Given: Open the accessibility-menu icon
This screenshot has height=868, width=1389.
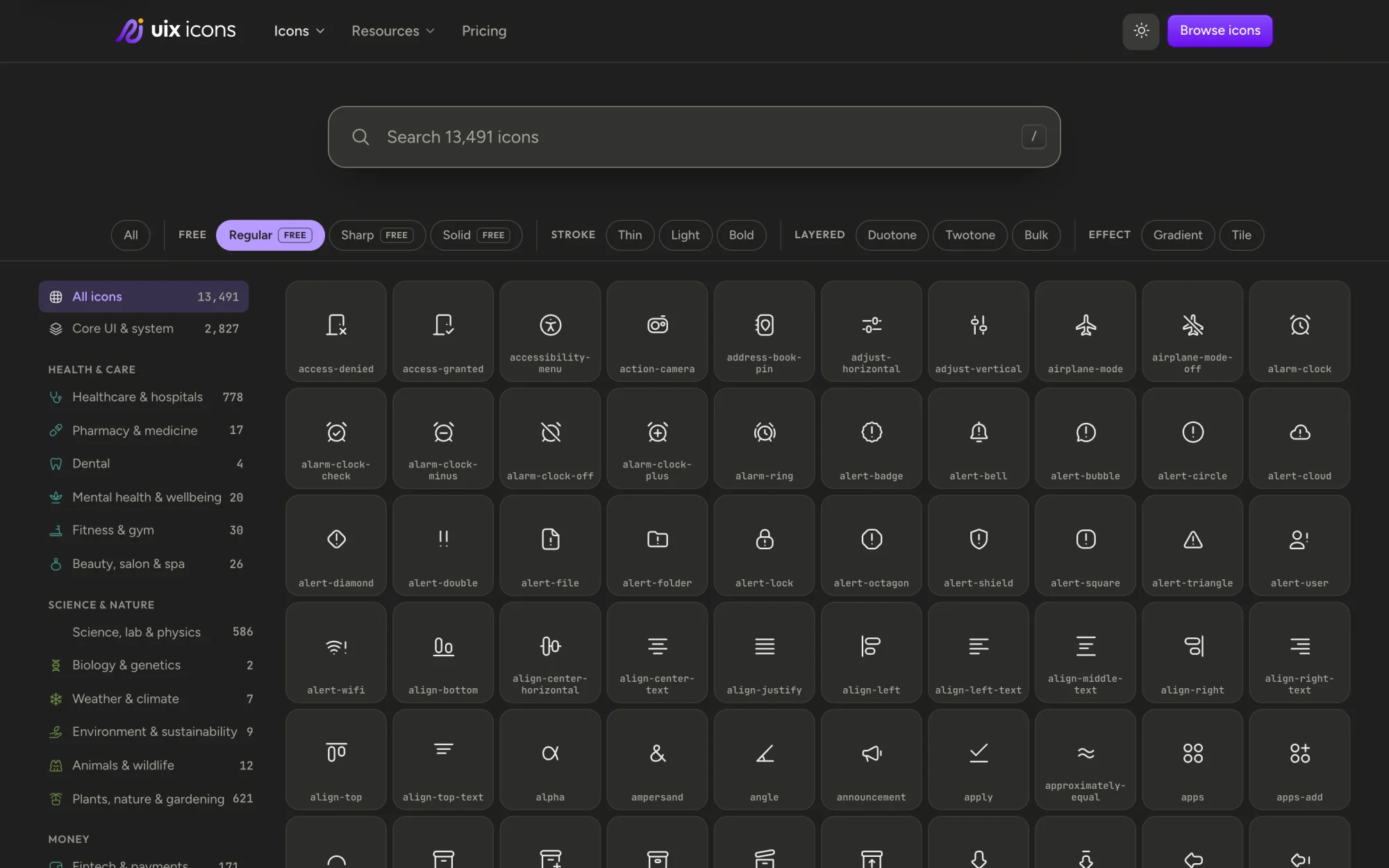Looking at the screenshot, I should 550,331.
